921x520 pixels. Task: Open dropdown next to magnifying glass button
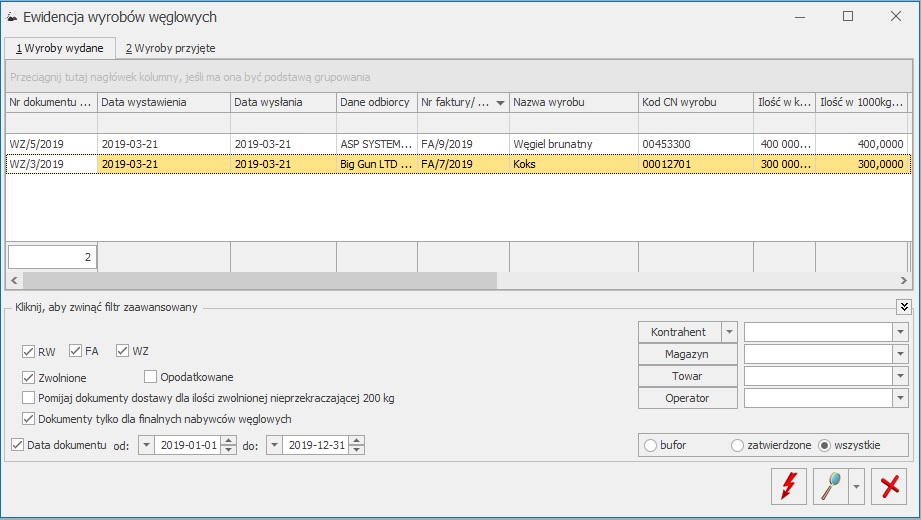(856, 487)
